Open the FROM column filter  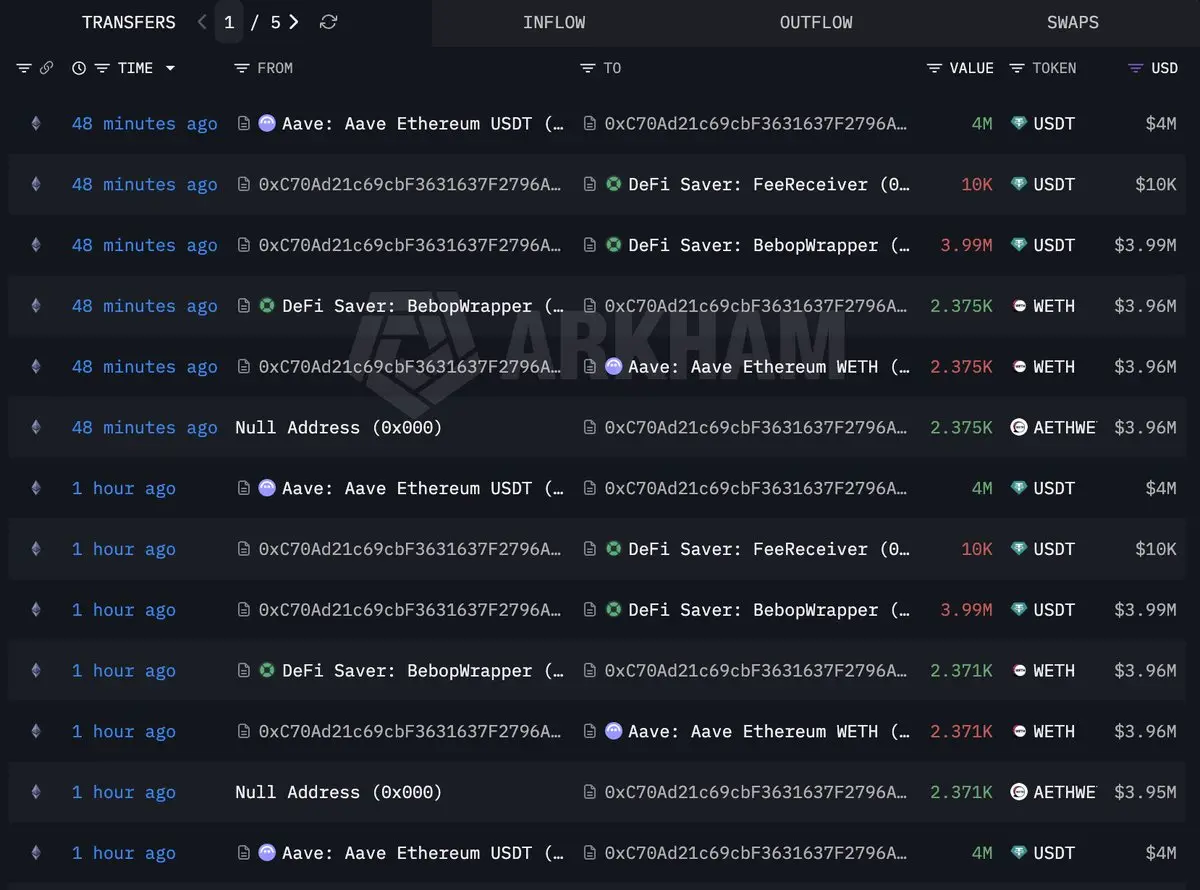pos(241,68)
